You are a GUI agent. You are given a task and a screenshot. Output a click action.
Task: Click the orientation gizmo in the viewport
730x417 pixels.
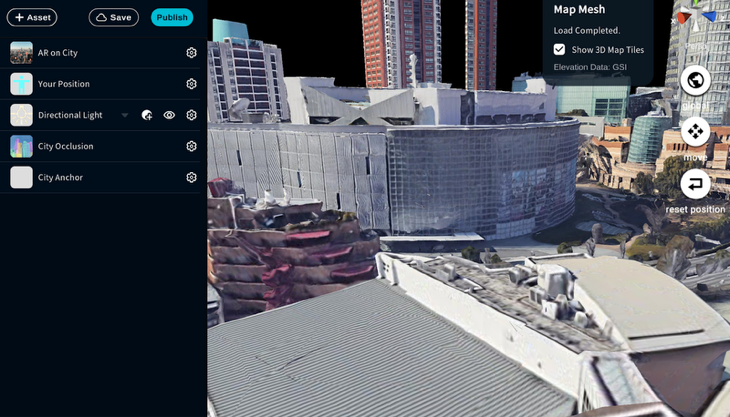[696, 16]
